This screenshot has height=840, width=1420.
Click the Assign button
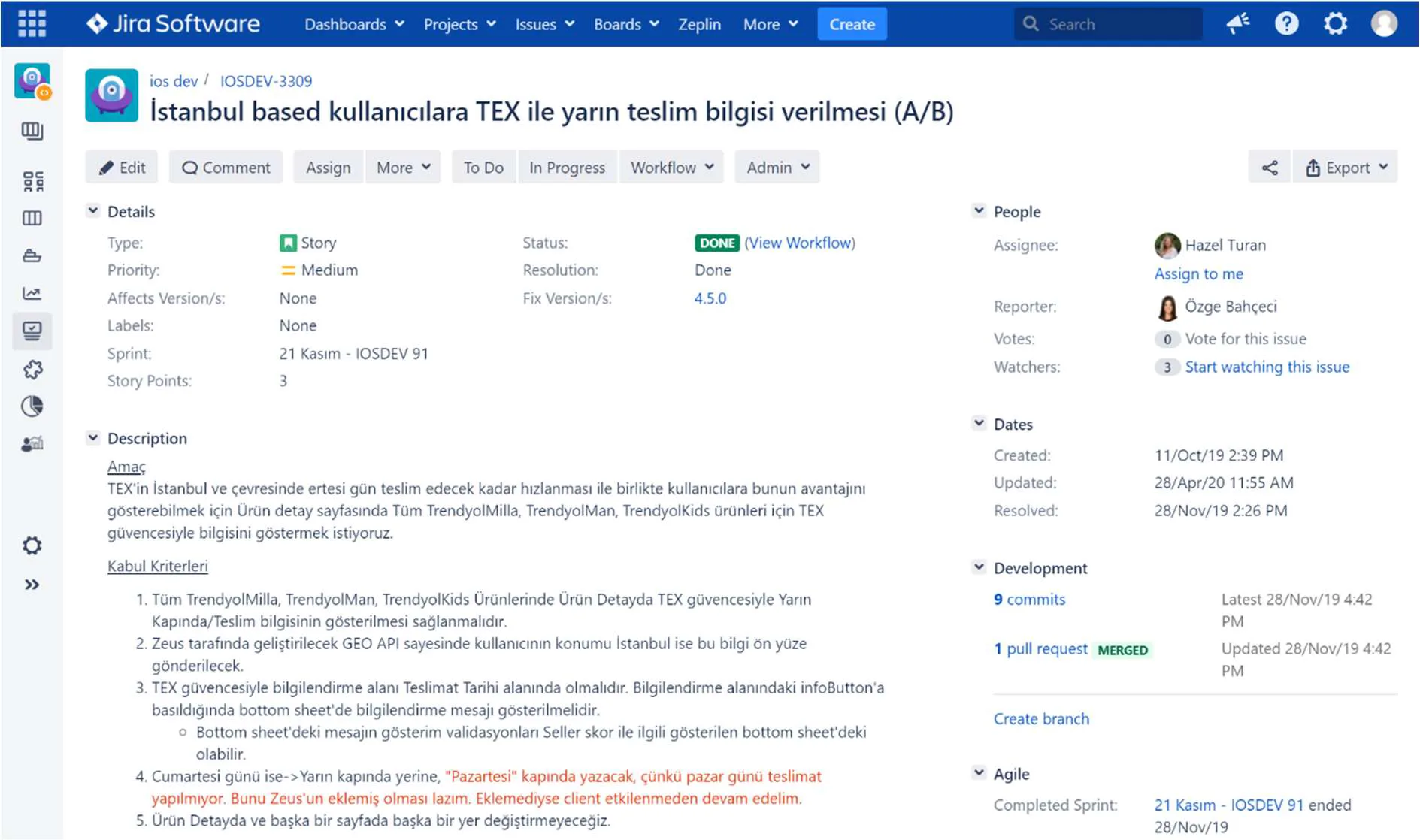[328, 168]
